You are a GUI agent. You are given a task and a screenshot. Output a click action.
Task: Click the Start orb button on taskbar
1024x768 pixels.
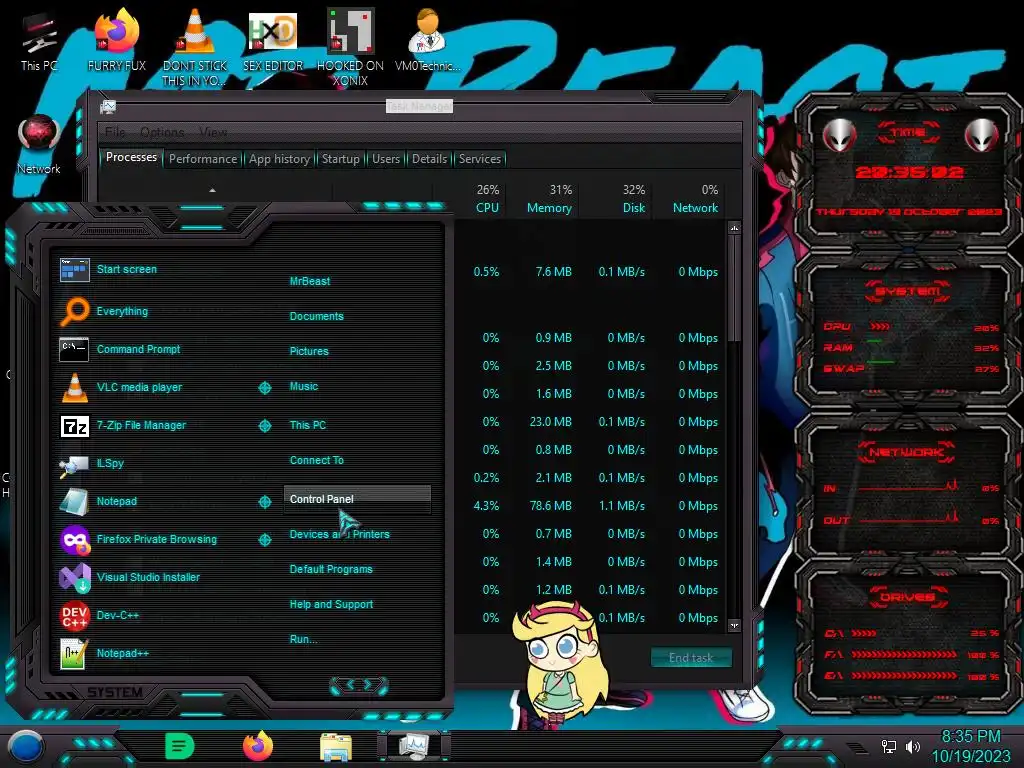26,747
